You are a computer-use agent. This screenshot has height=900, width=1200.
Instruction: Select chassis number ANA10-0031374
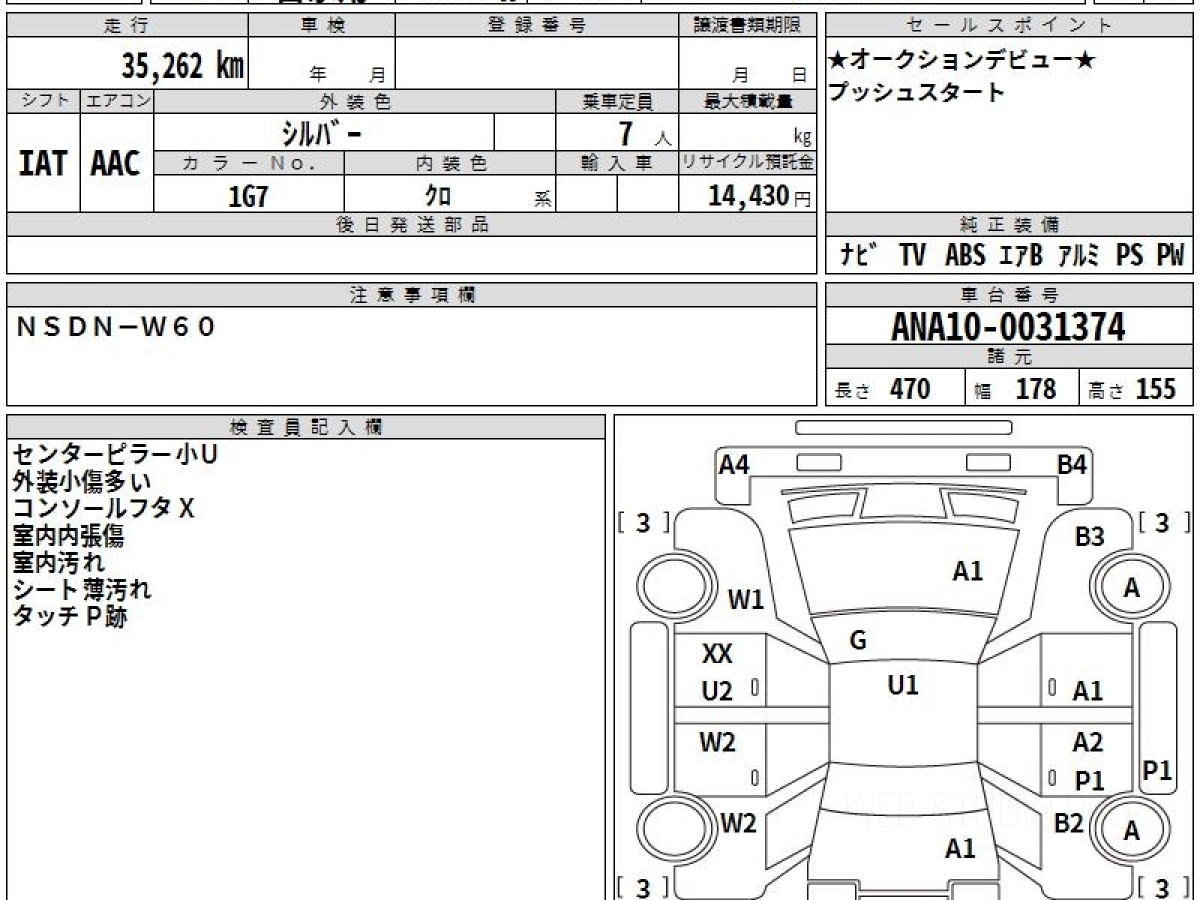click(x=1008, y=326)
